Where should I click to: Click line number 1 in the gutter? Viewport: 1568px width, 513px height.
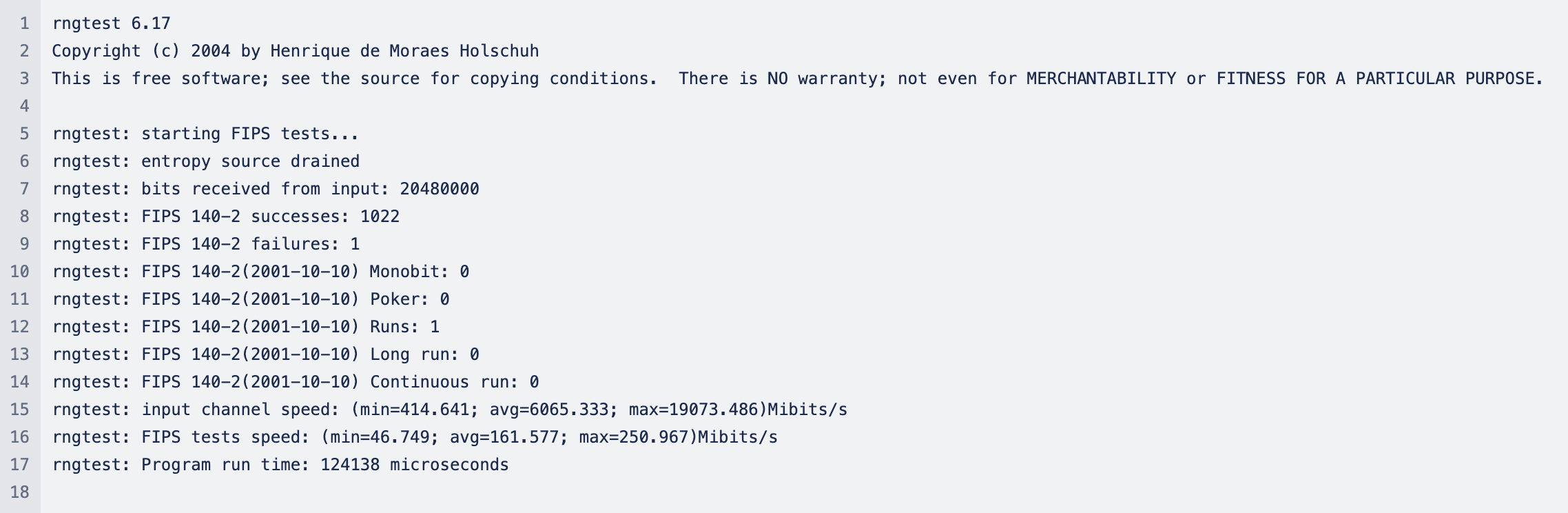[25, 23]
